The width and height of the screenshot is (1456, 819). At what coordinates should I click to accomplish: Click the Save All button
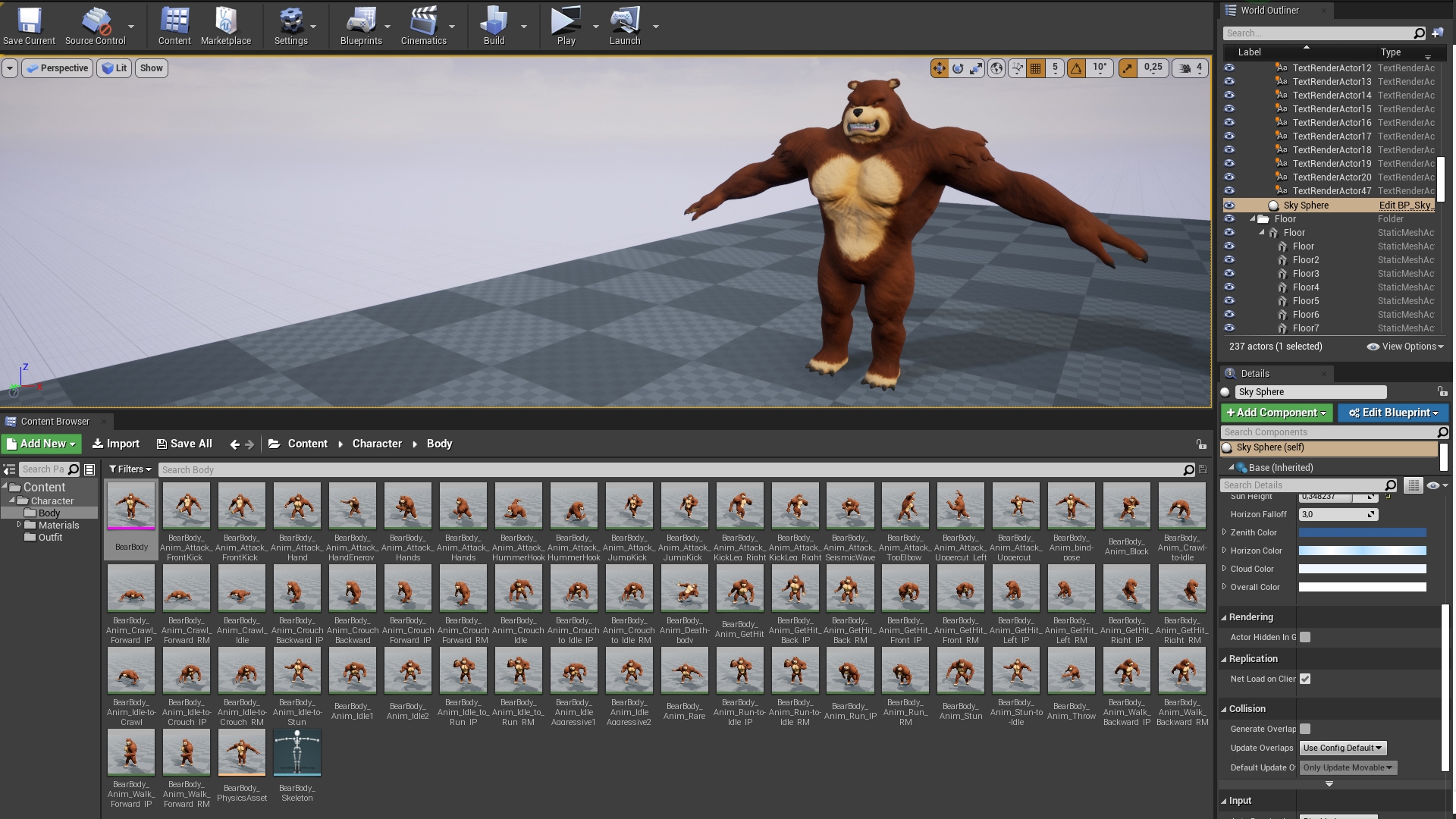click(x=184, y=444)
